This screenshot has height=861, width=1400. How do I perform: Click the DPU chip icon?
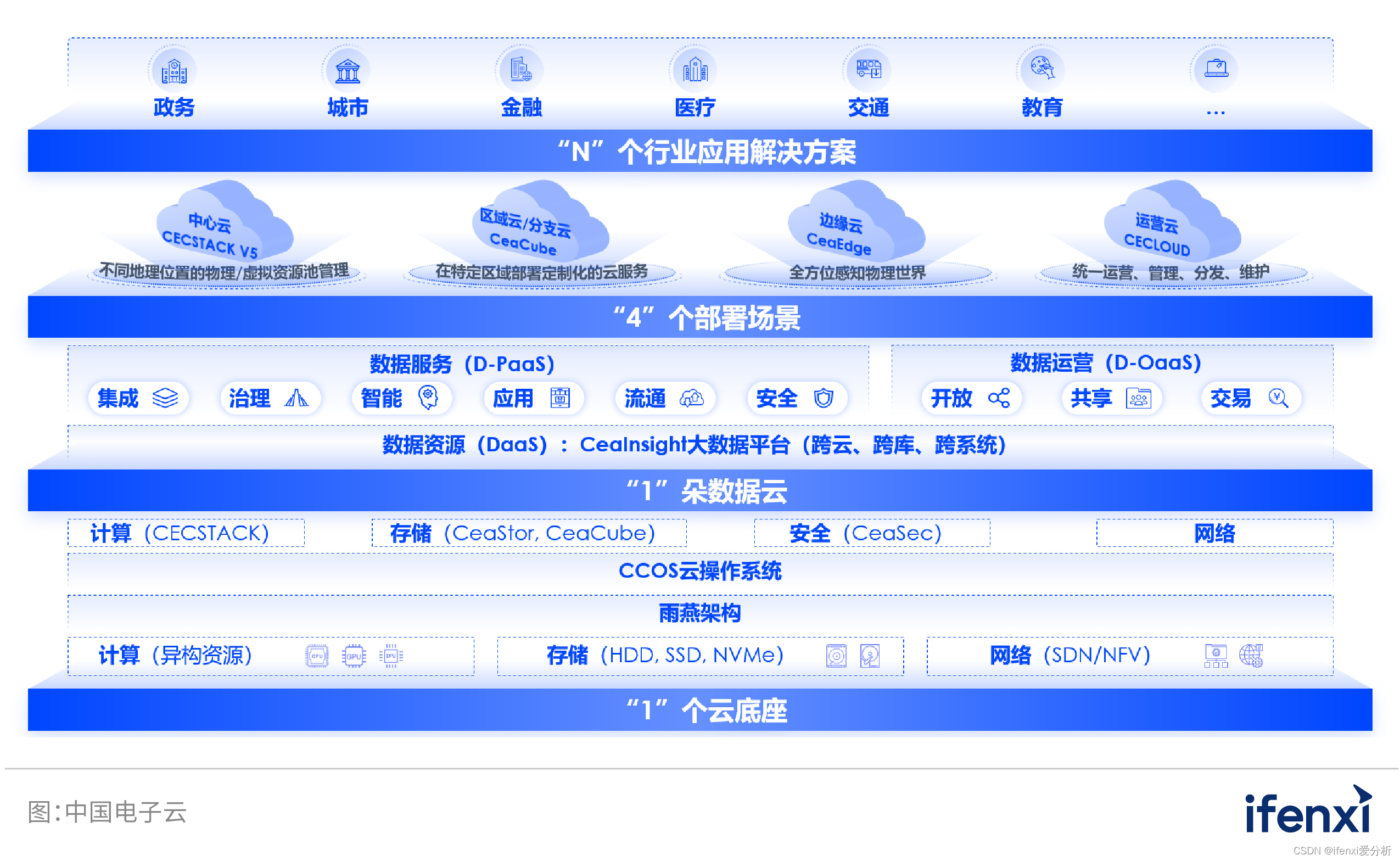390,656
